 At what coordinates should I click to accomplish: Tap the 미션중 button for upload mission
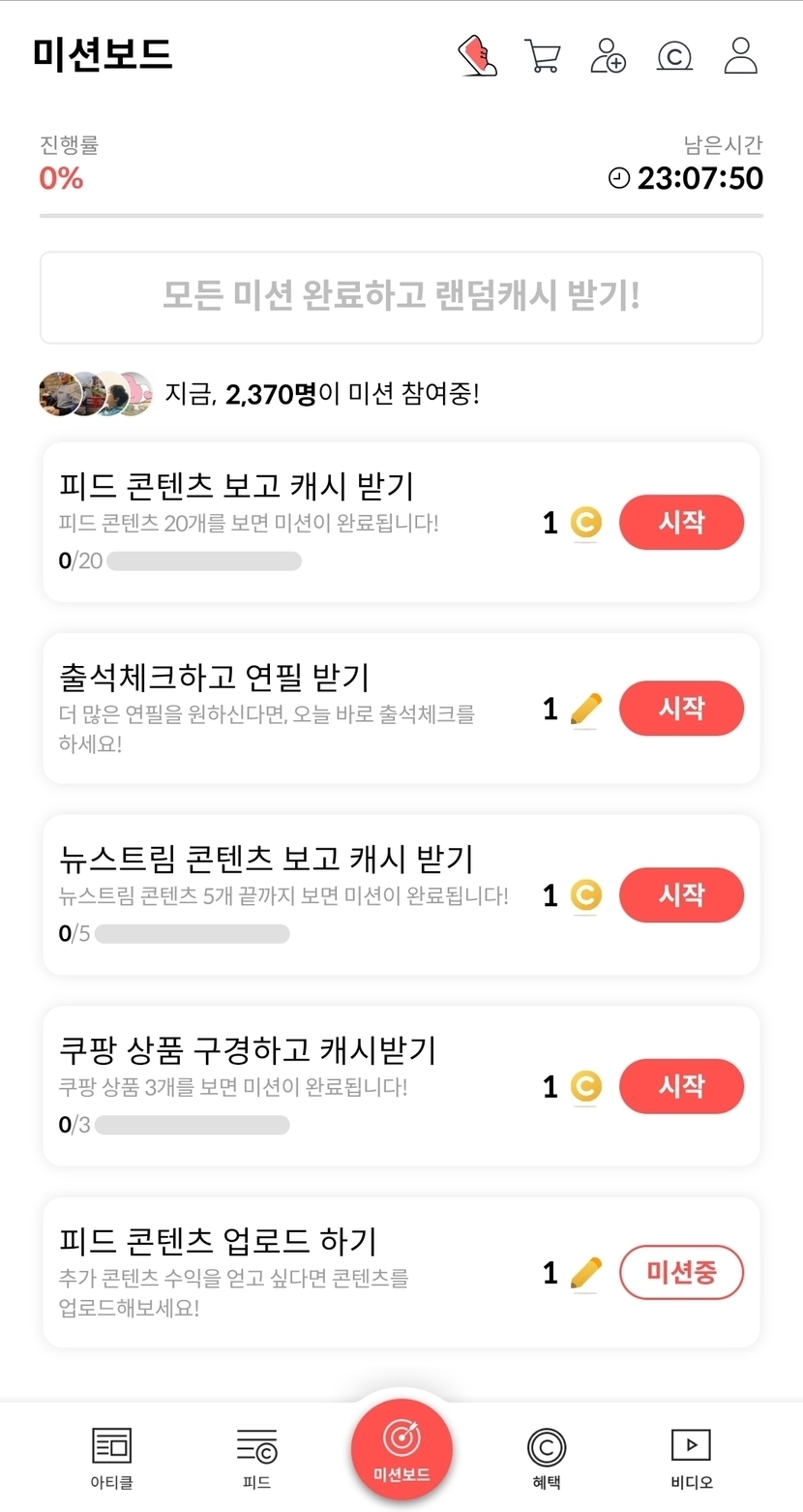681,1272
